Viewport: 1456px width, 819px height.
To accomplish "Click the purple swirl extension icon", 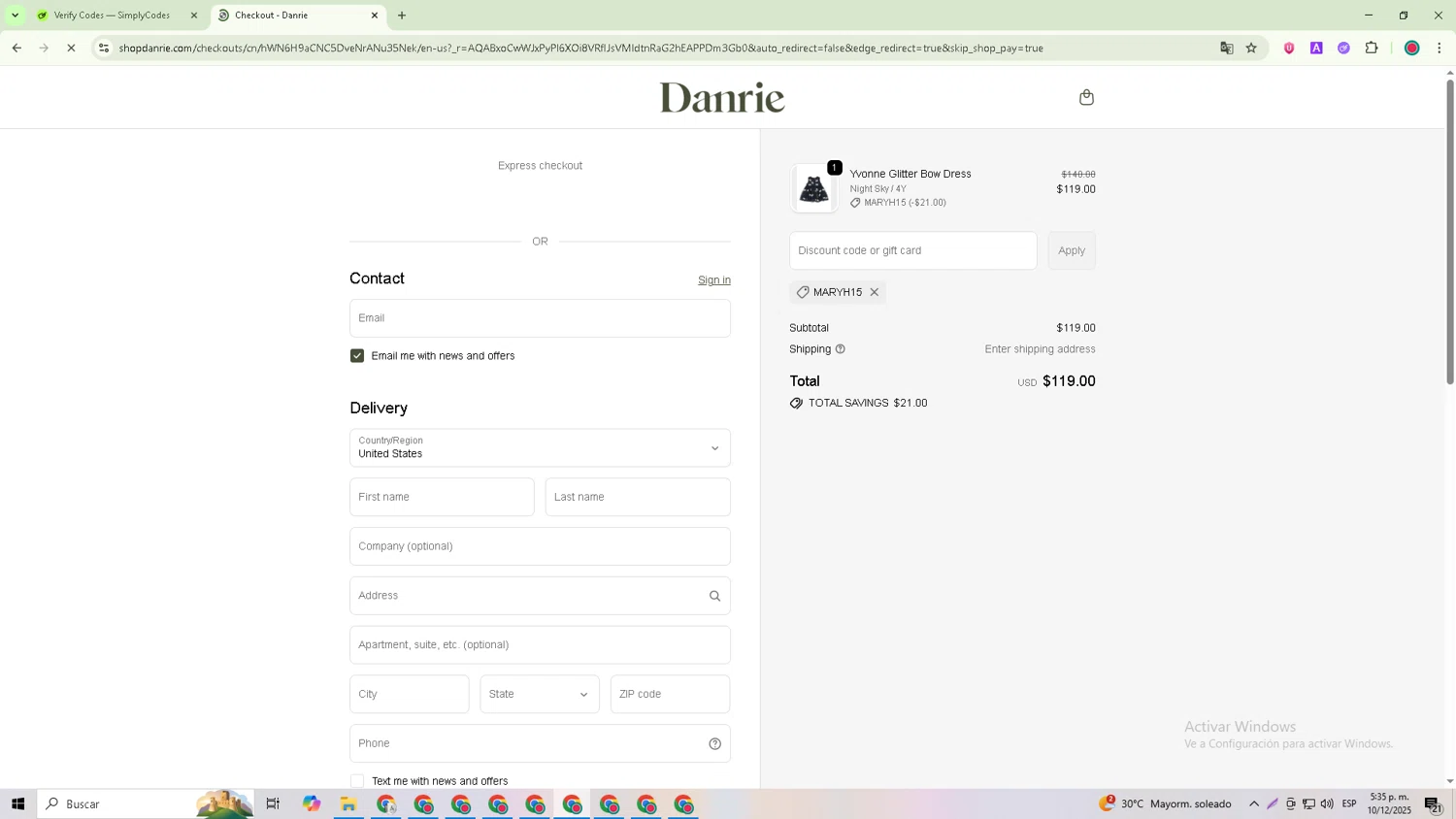I will click(1343, 48).
